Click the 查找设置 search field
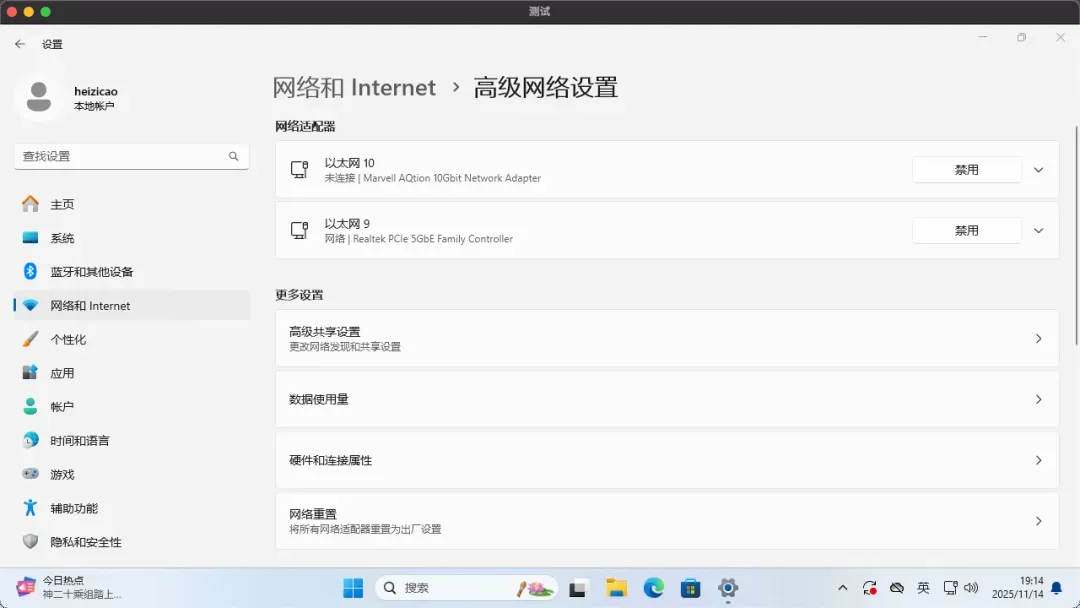The height and width of the screenshot is (608, 1080). click(120, 157)
